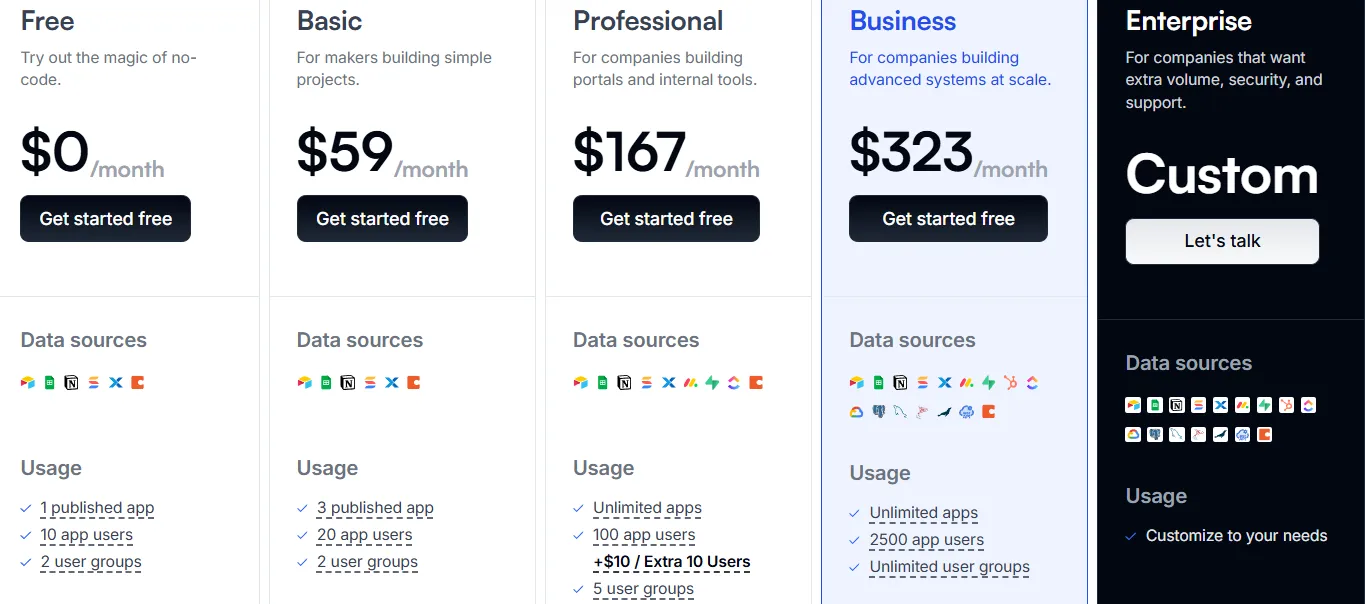
Task: Click the Supabase icon in Professional plan
Action: [x=712, y=382]
